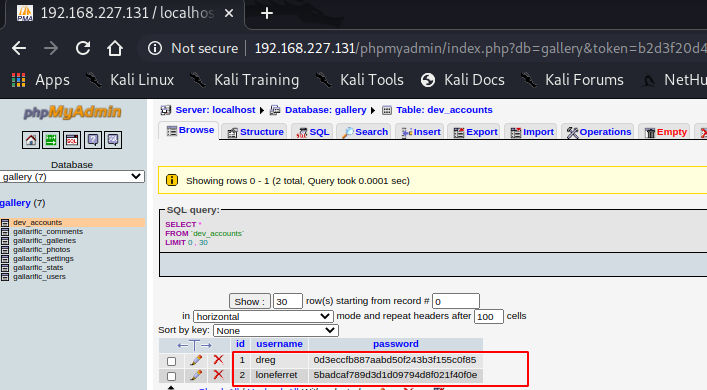Open the horizontal display mode dropdown
The width and height of the screenshot is (707, 390).
[263, 317]
